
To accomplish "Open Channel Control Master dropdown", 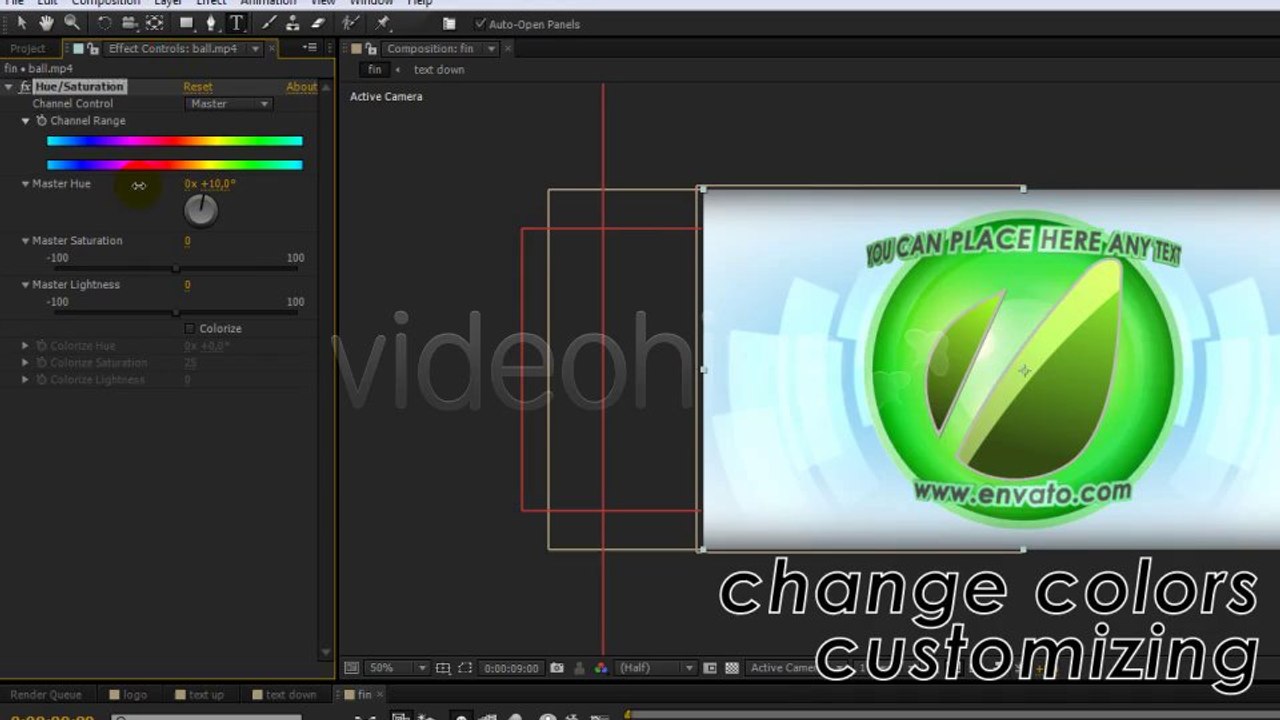I will (229, 104).
